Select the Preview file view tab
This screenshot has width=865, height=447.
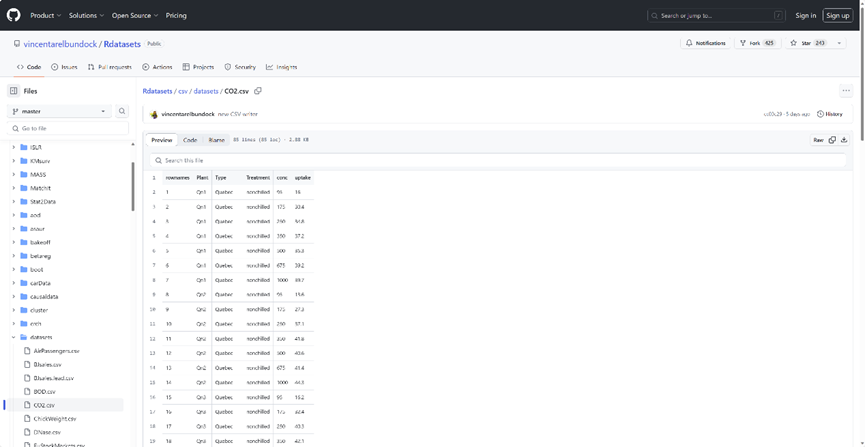coord(162,140)
